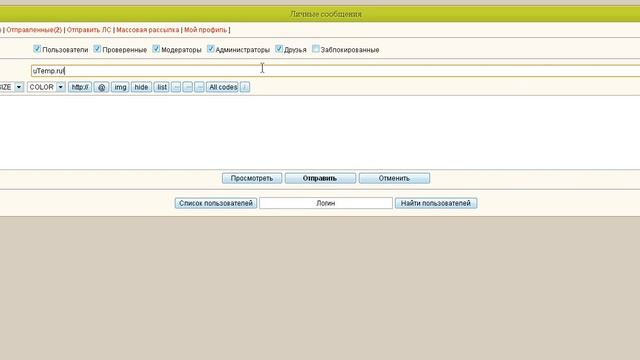
Task: Toggle the Друзья checkbox
Action: 279,49
